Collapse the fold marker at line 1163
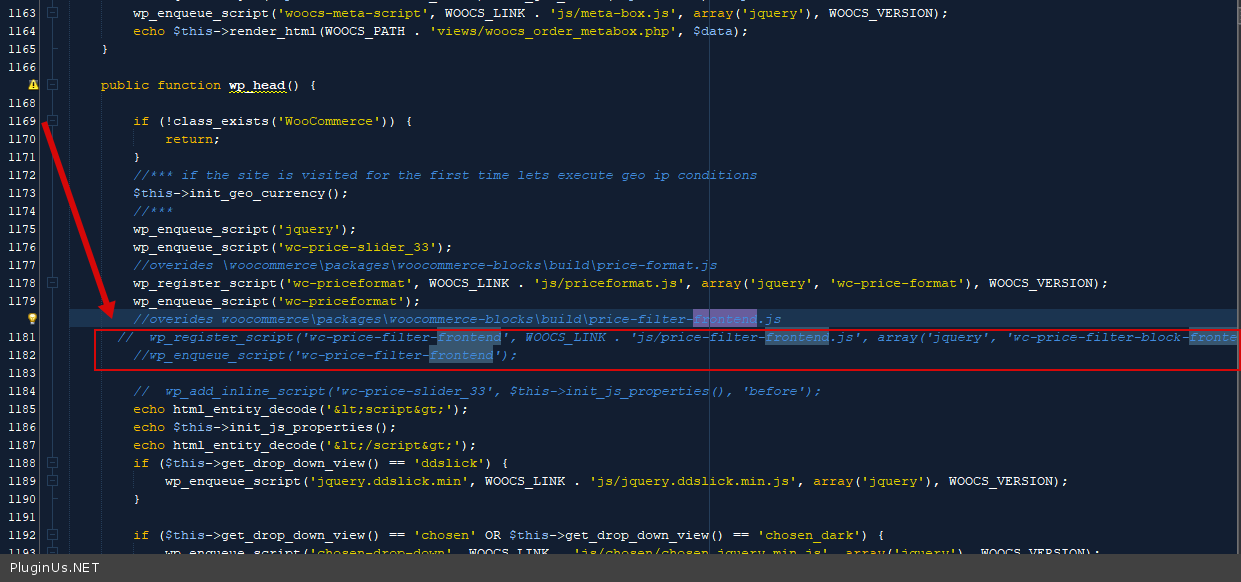Viewport: 1241px width, 582px height. pyautogui.click(x=52, y=13)
